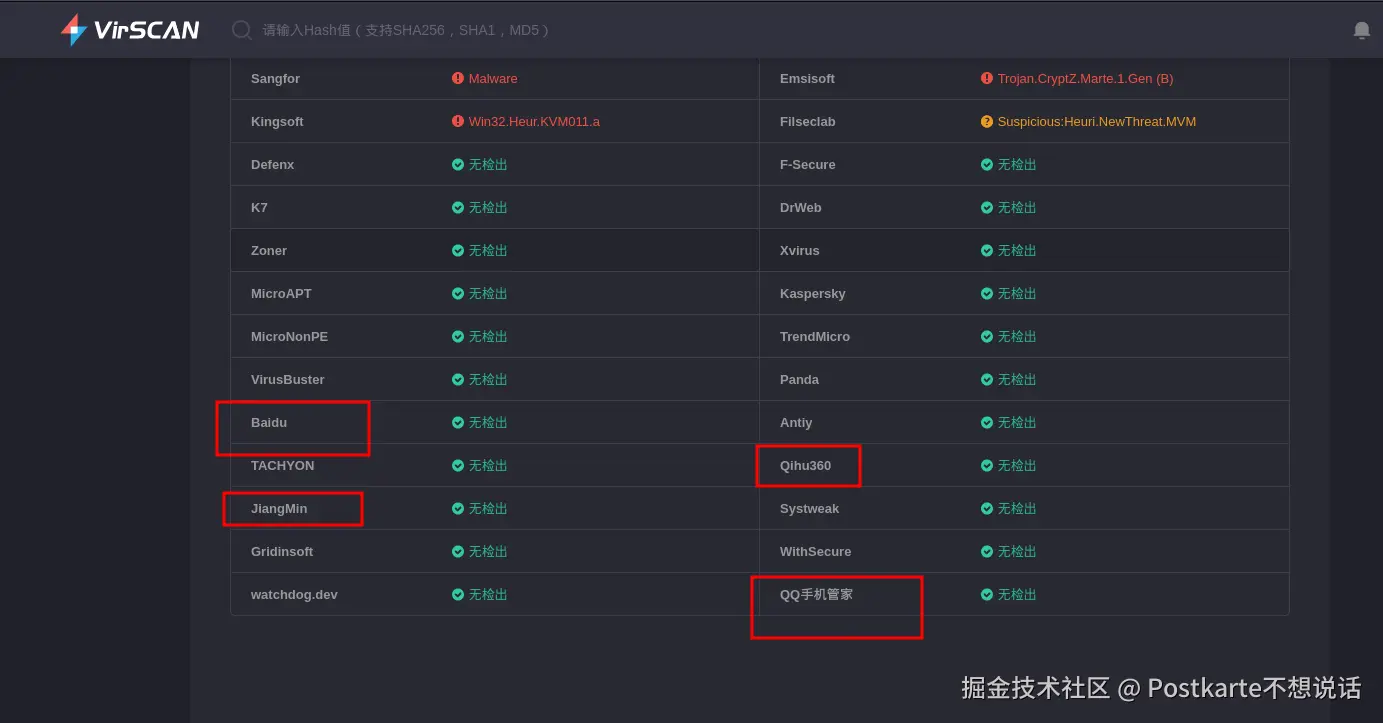
Task: Click the green check icon in watchdog.dev row
Action: [457, 594]
